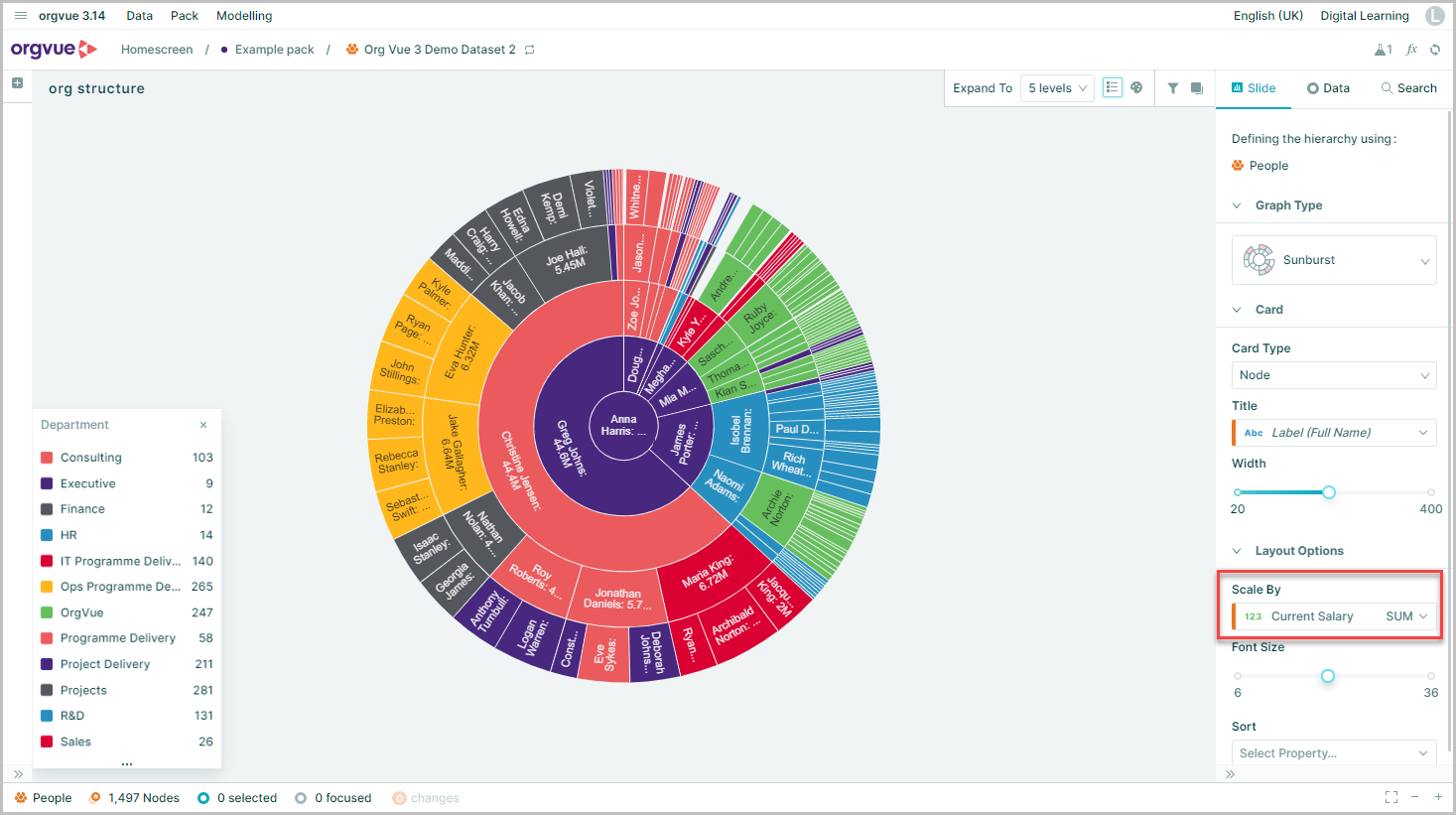Image resolution: width=1456 pixels, height=815 pixels.
Task: Click the add slide plus icon
Action: [x=17, y=83]
